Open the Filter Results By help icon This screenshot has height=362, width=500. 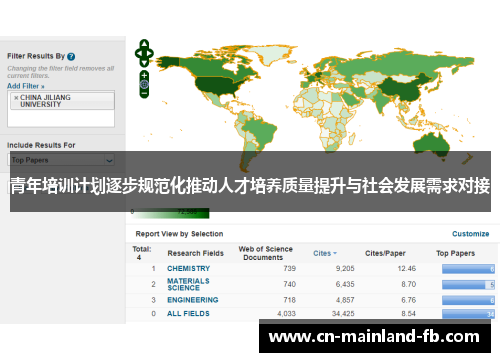click(x=71, y=57)
